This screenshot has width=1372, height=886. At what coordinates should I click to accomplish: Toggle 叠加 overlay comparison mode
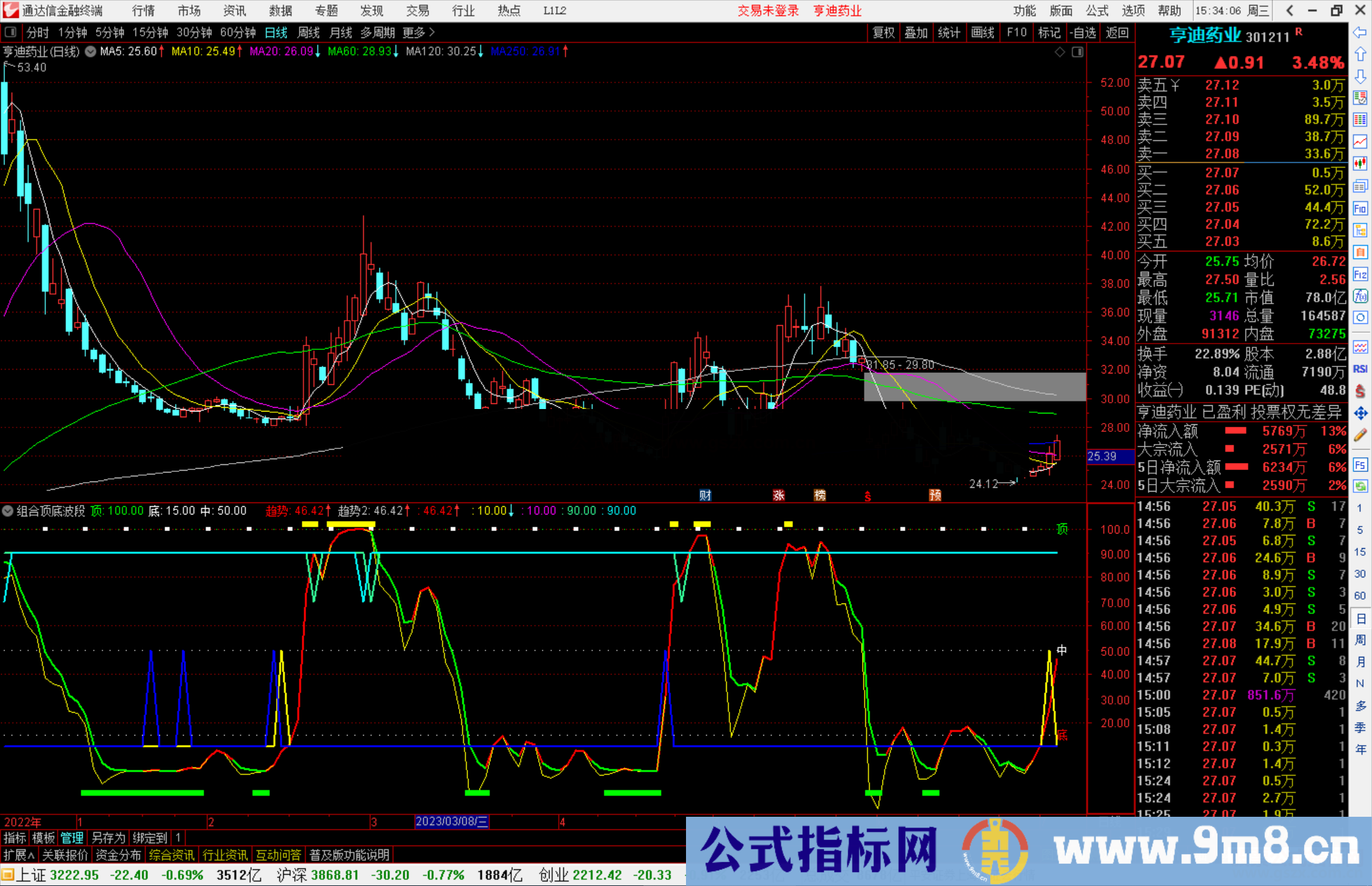point(917,32)
